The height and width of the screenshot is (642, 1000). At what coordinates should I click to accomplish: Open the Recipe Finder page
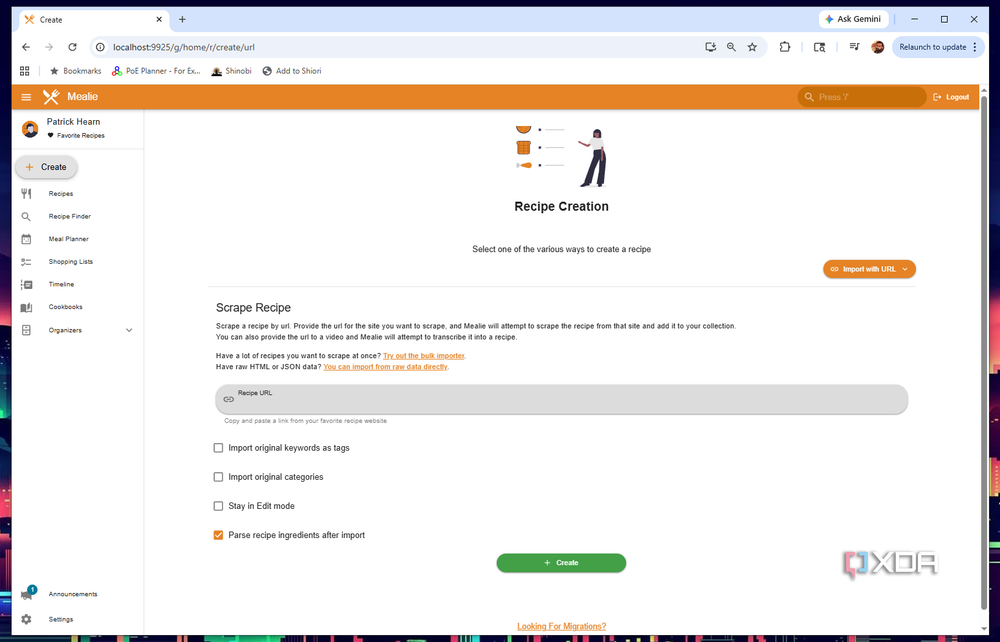tap(70, 216)
